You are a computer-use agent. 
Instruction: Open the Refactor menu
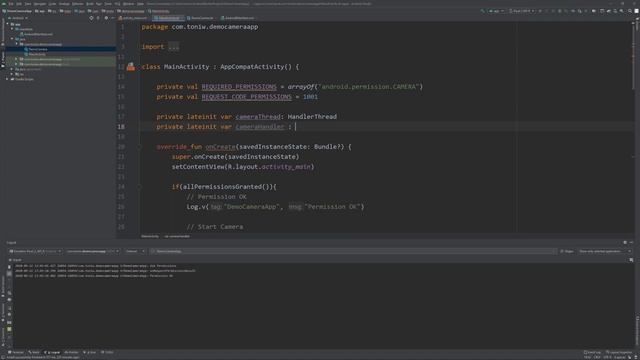click(x=77, y=4)
